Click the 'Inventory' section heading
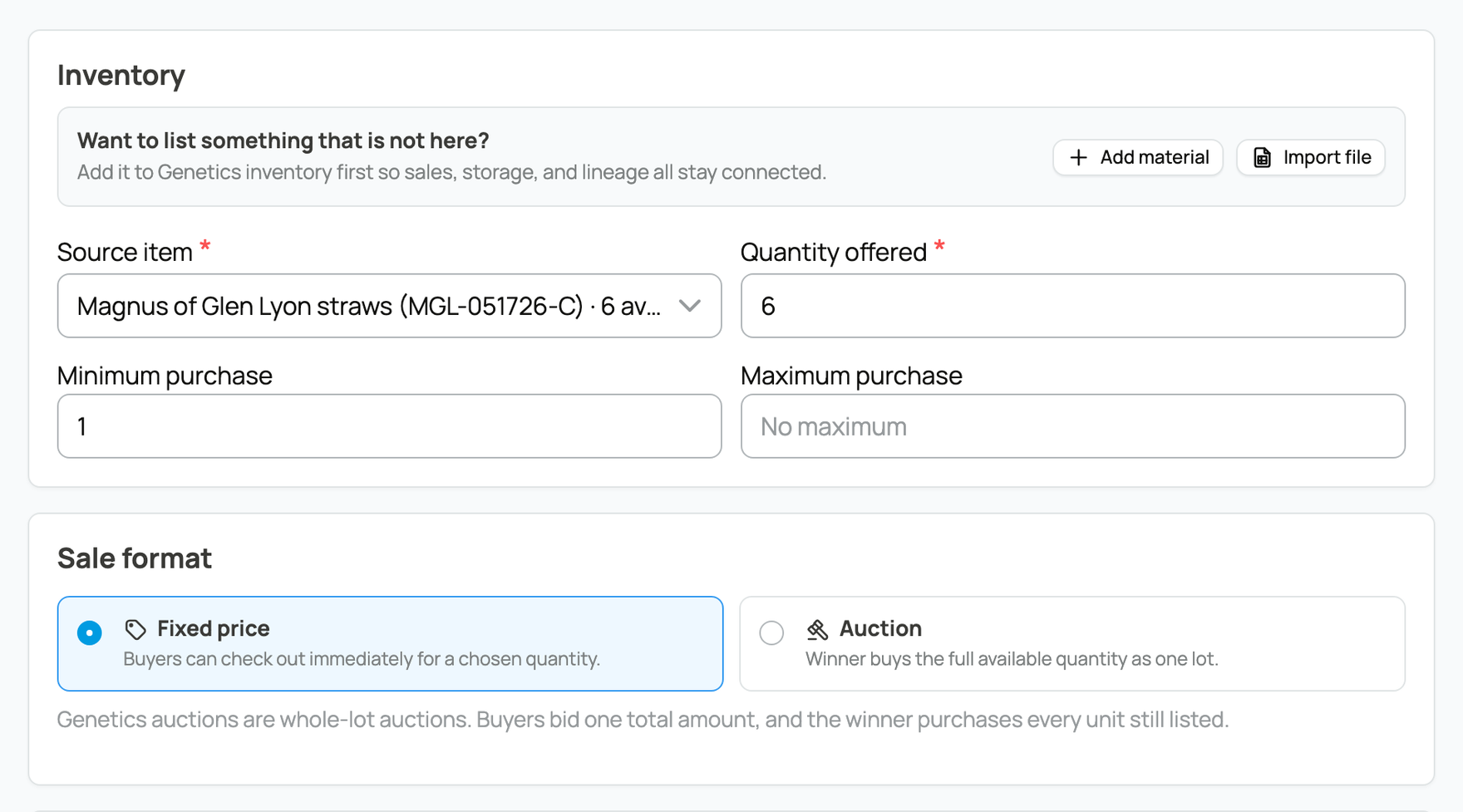Screen dimensions: 1463x812 click(121, 75)
